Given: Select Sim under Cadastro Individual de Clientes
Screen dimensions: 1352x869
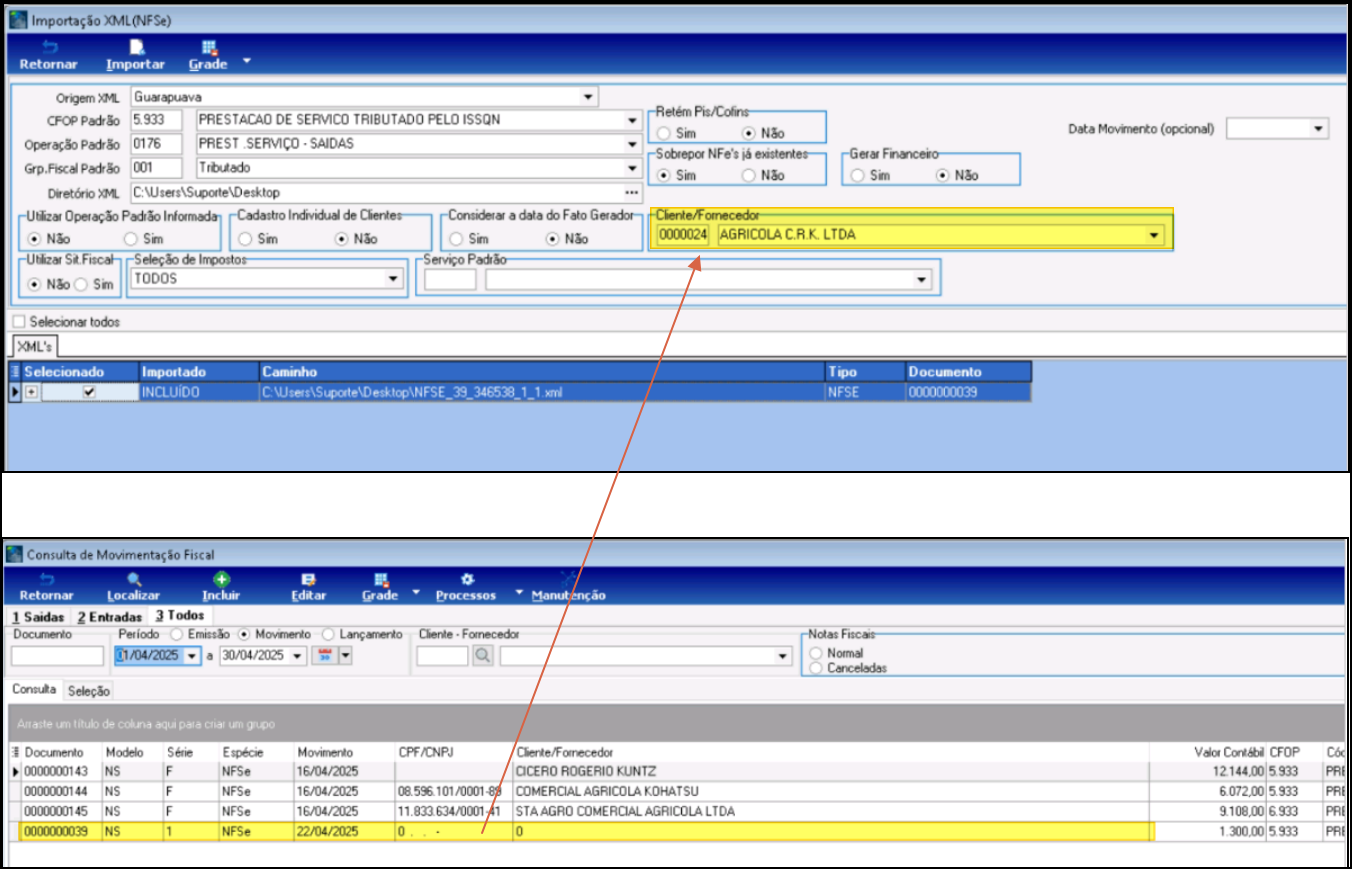Looking at the screenshot, I should (244, 239).
